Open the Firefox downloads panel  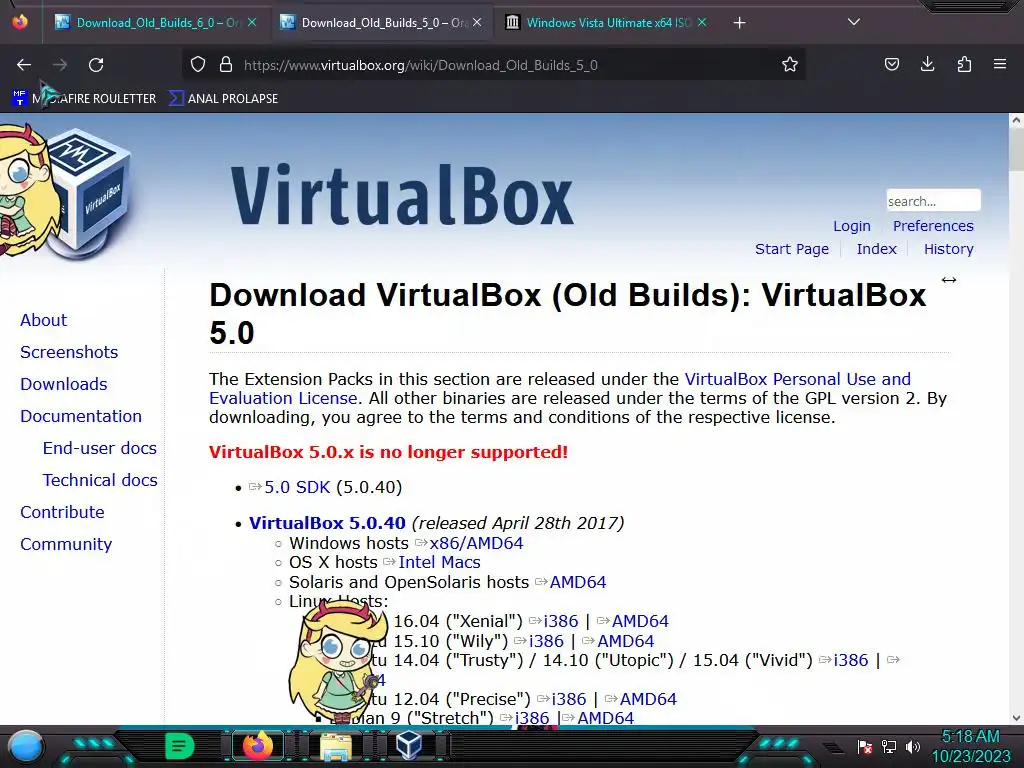(927, 65)
